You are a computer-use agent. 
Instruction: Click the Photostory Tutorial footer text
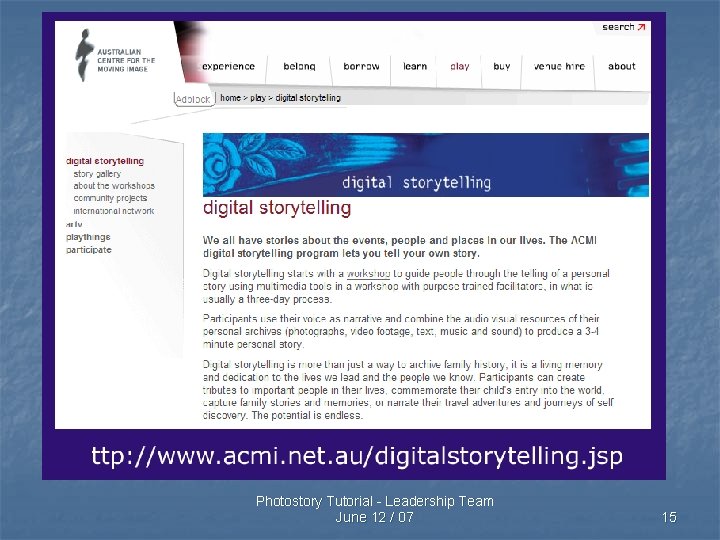click(x=375, y=501)
